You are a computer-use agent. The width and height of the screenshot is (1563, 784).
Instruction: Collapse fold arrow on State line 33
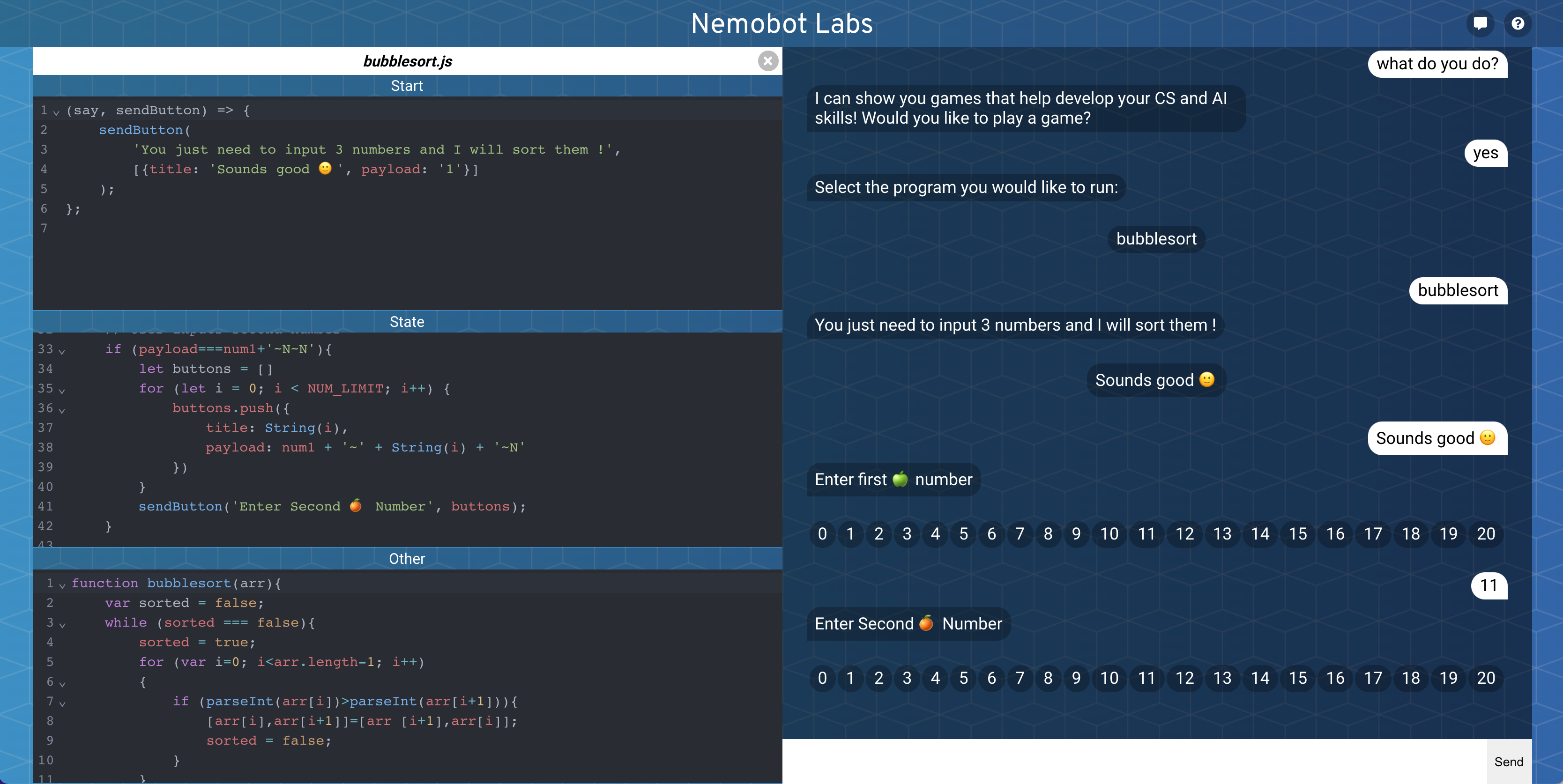tap(62, 351)
